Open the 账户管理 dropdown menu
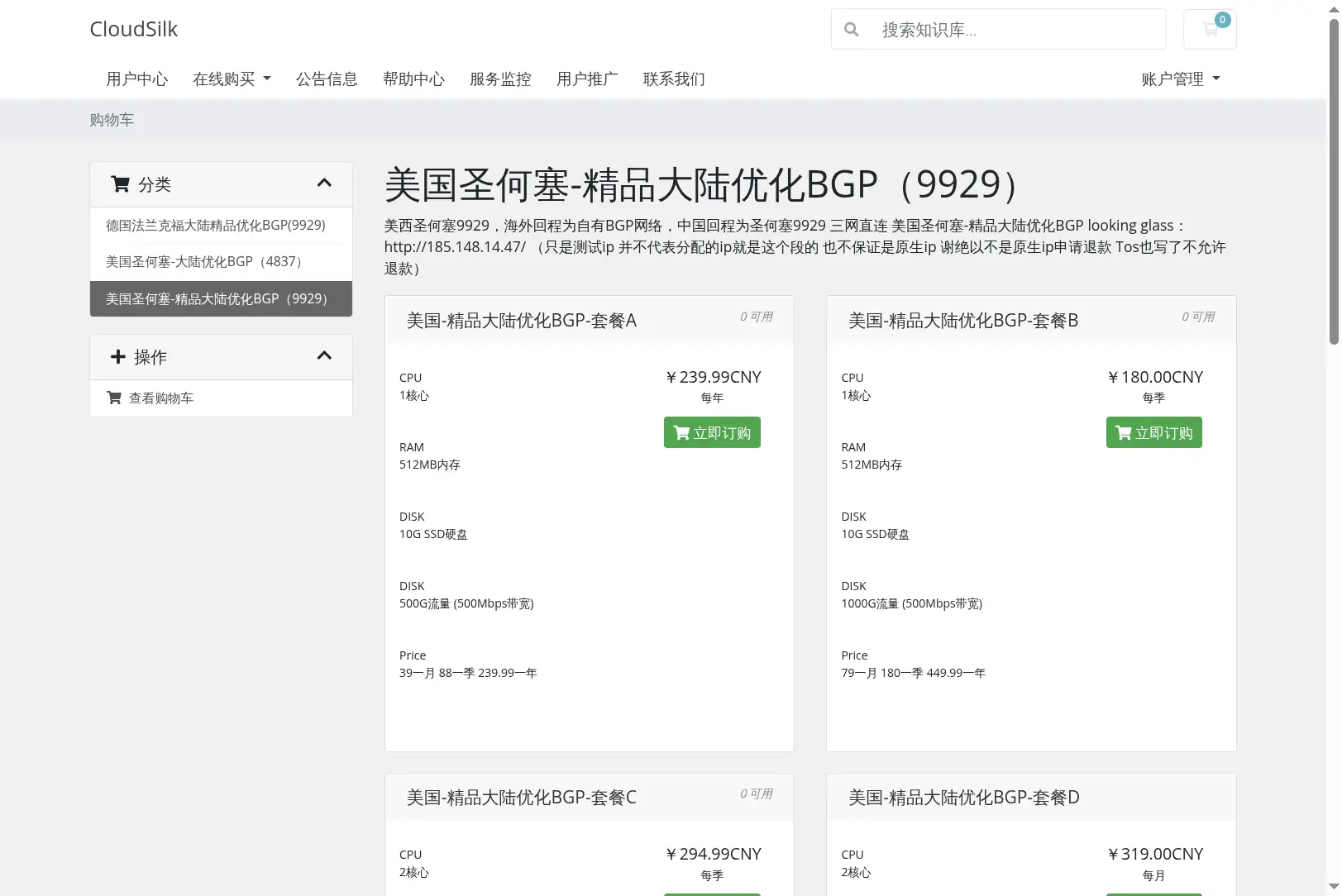The image size is (1342, 896). (1181, 79)
